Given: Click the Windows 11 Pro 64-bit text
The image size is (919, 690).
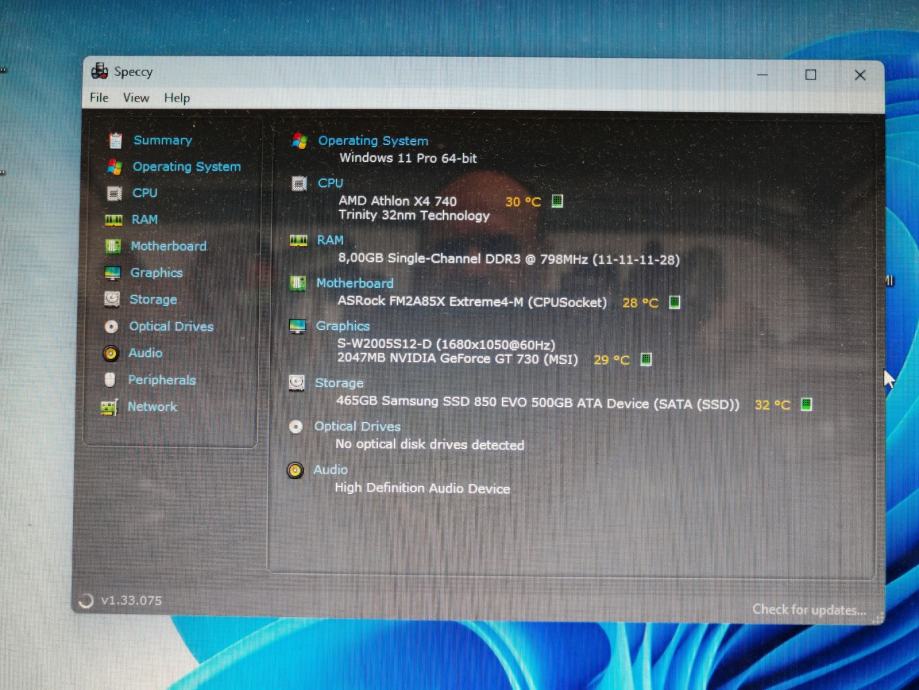Looking at the screenshot, I should coord(408,158).
